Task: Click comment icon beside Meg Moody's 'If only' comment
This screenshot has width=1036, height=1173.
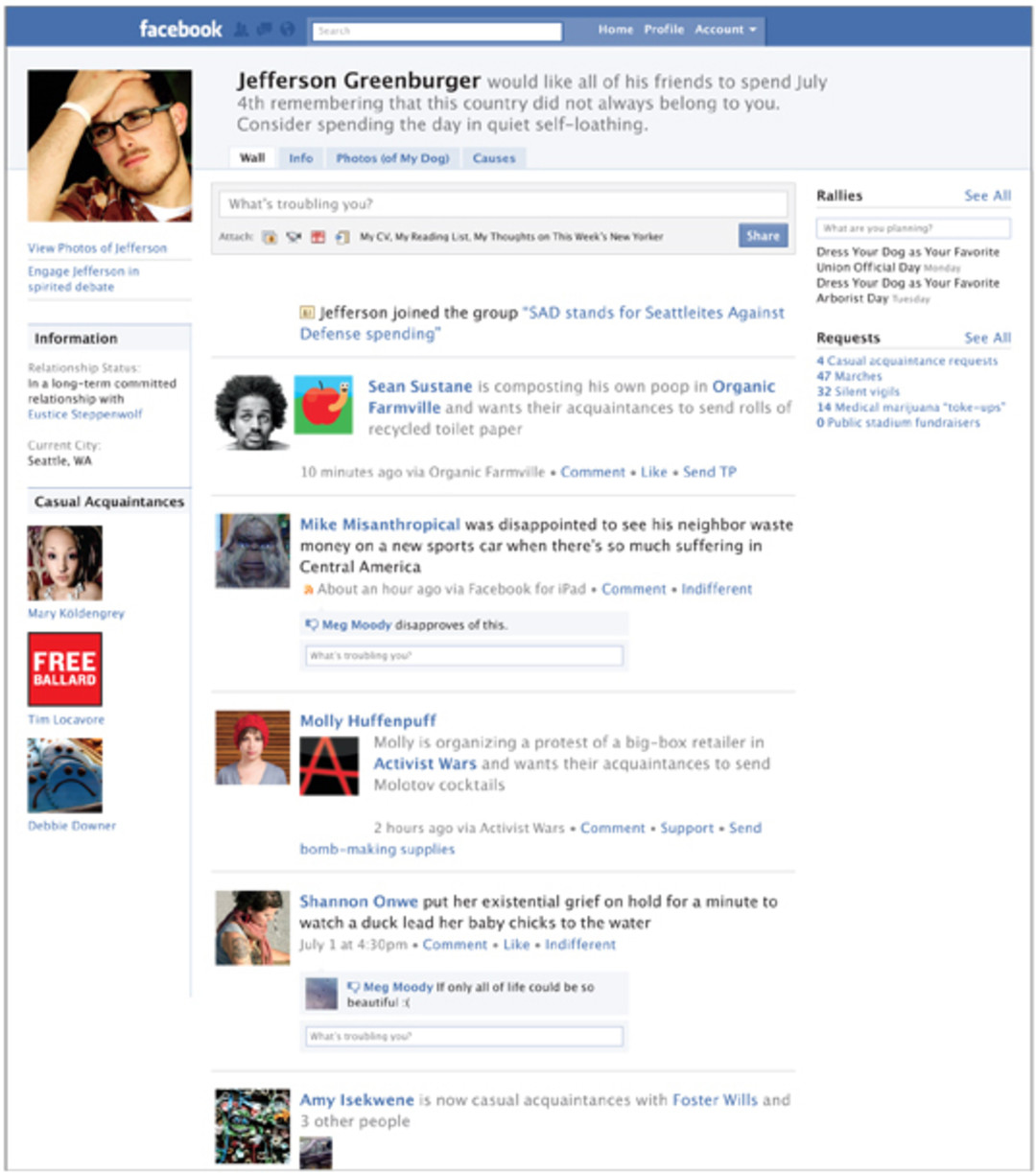Action: pos(353,987)
